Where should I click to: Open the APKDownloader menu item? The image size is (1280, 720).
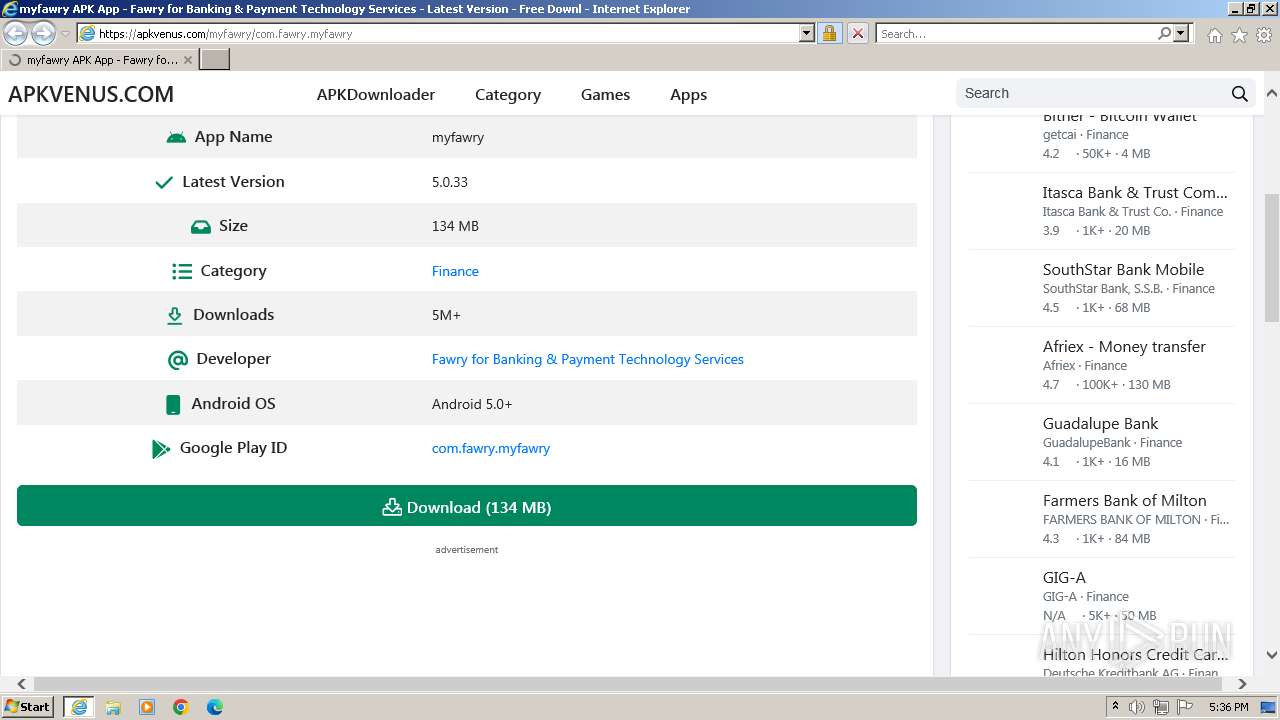tap(376, 95)
